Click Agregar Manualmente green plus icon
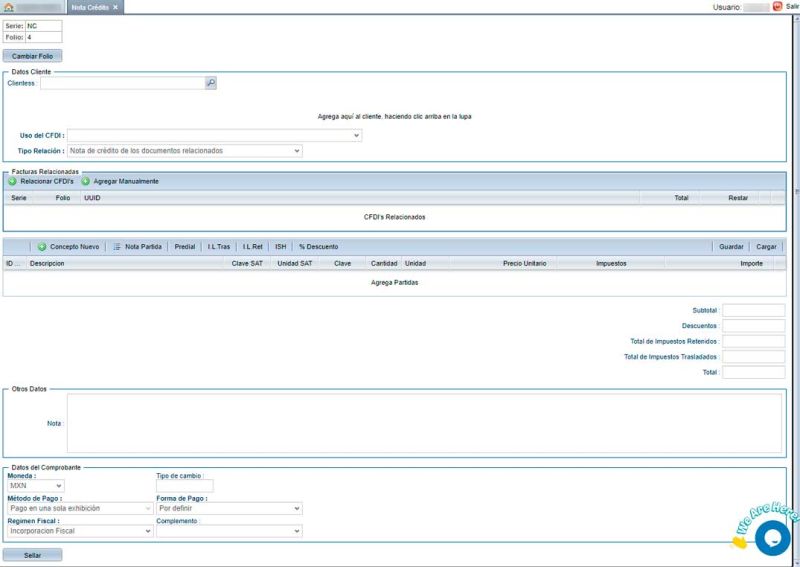The width and height of the screenshot is (800, 567). click(86, 182)
